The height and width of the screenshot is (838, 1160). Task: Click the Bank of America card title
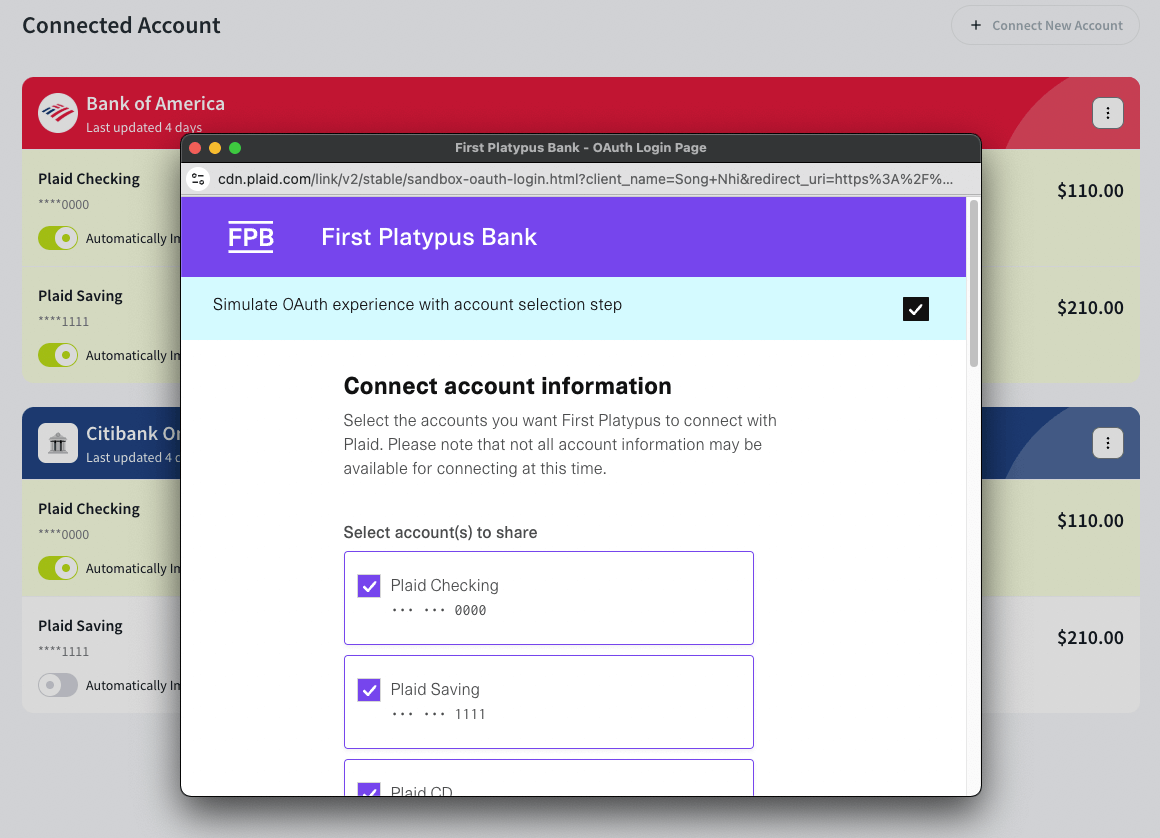(x=155, y=104)
